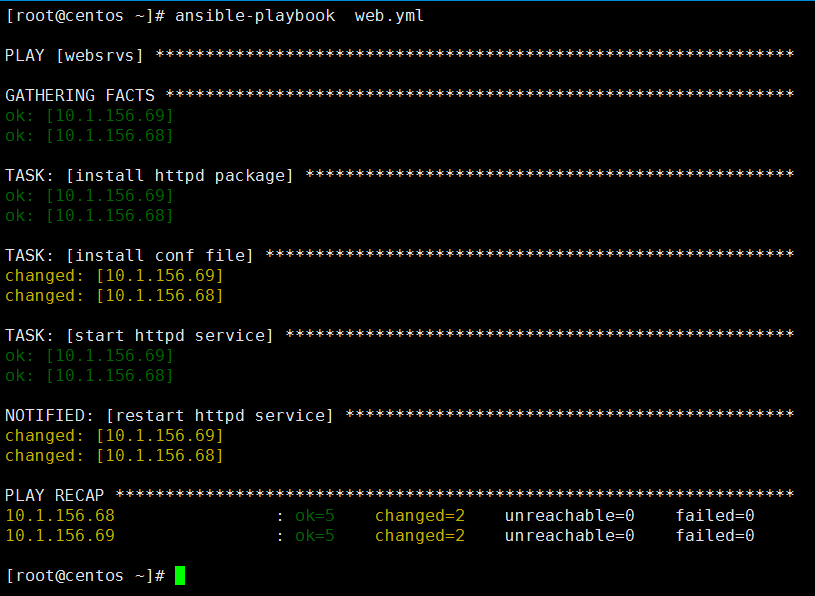815x596 pixels.
Task: Click 'NOTIFIED: [restart httpd service]' line
Action: pyautogui.click(x=399, y=415)
